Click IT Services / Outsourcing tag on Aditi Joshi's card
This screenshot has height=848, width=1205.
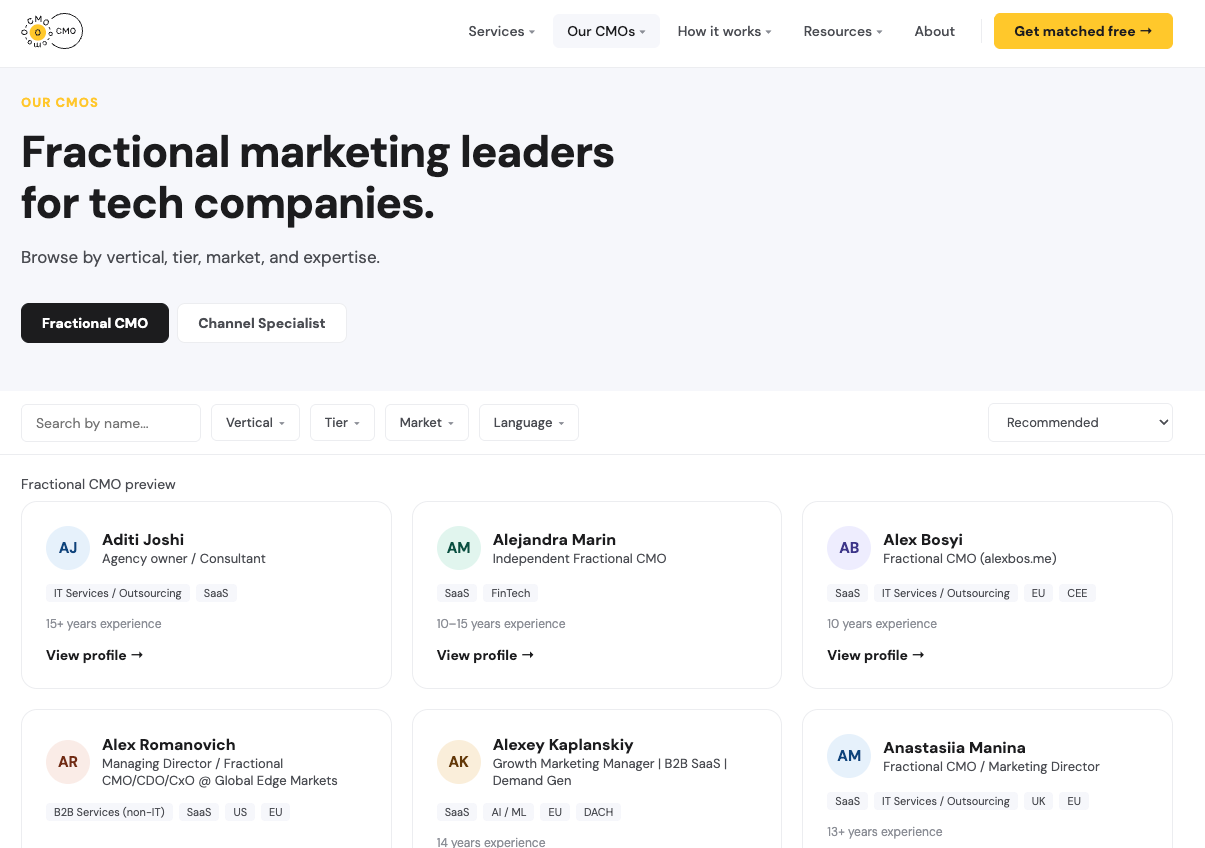tap(118, 593)
